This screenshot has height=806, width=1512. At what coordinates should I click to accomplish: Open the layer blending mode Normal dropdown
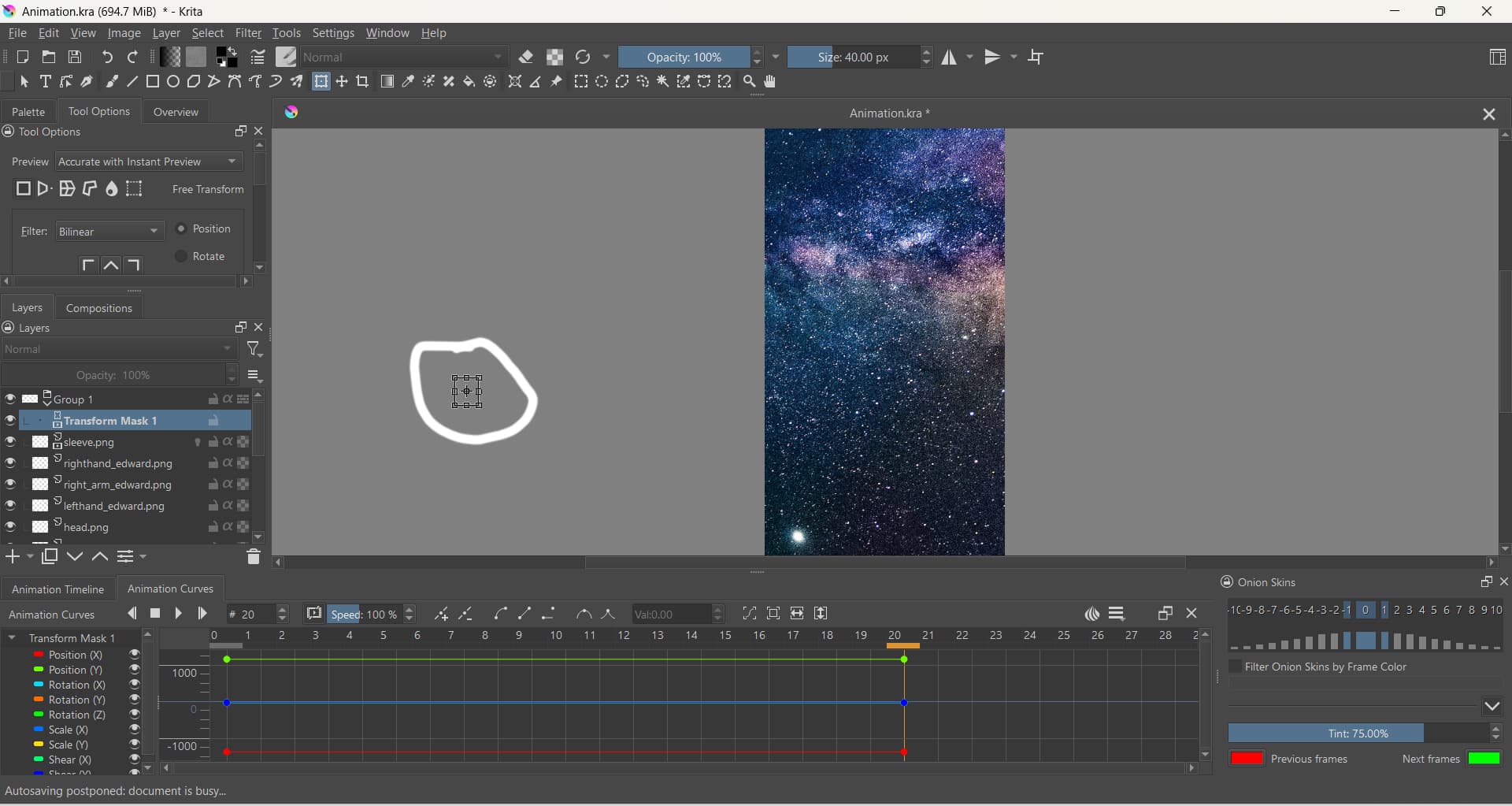point(119,350)
